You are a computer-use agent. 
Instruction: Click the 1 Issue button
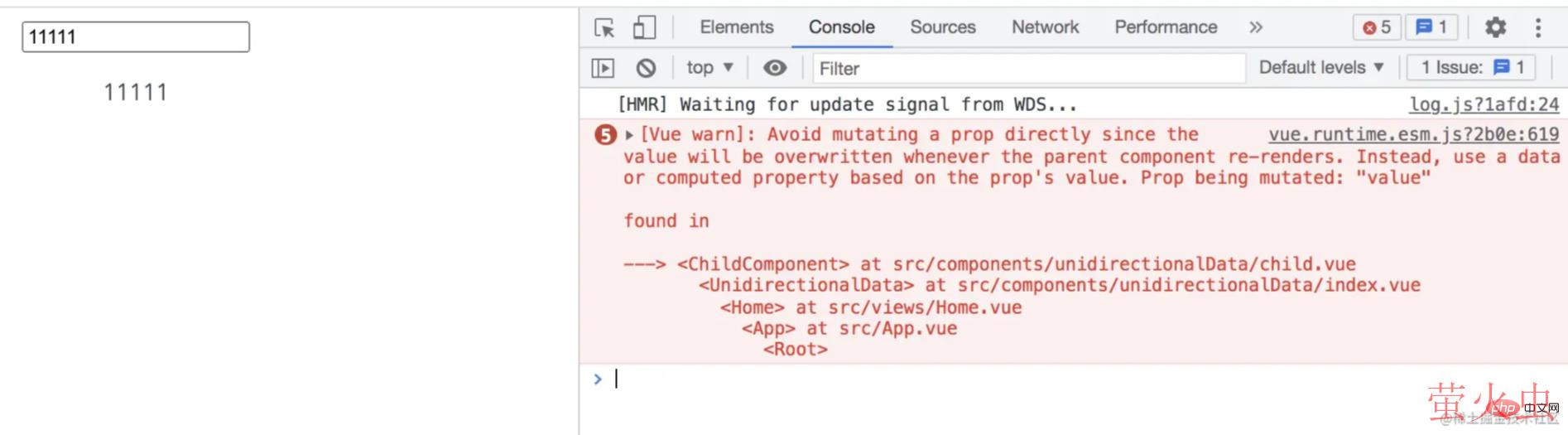tap(1472, 68)
